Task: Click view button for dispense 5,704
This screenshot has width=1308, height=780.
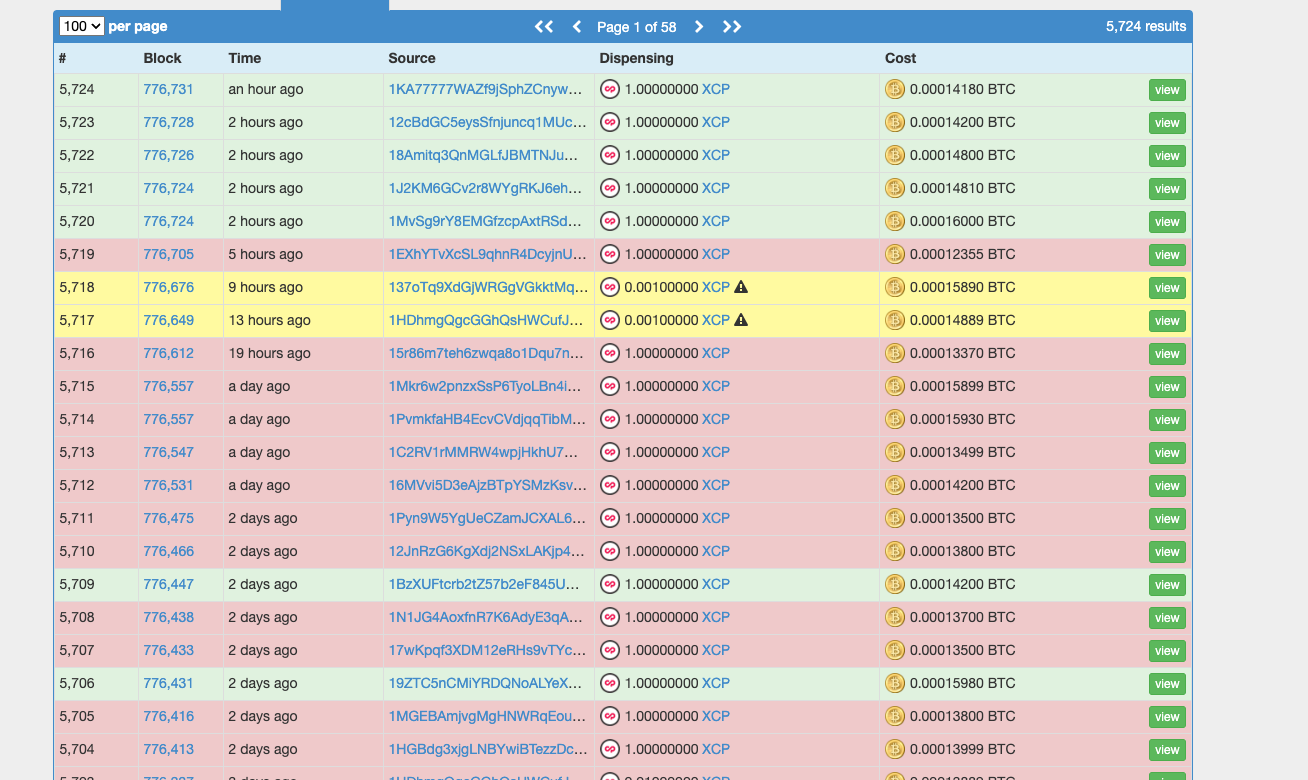Action: click(1167, 750)
